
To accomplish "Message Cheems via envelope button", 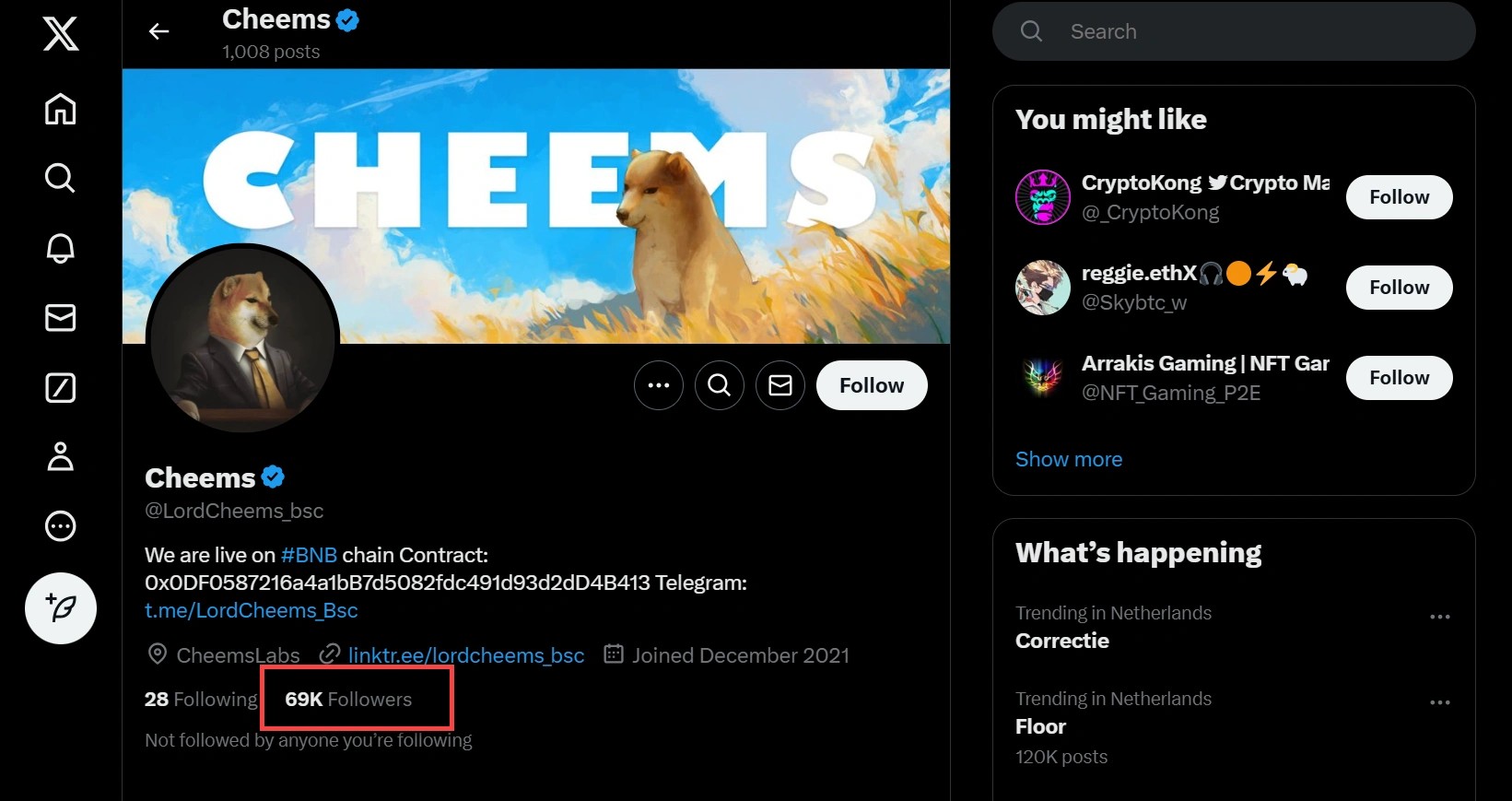I will click(x=780, y=385).
